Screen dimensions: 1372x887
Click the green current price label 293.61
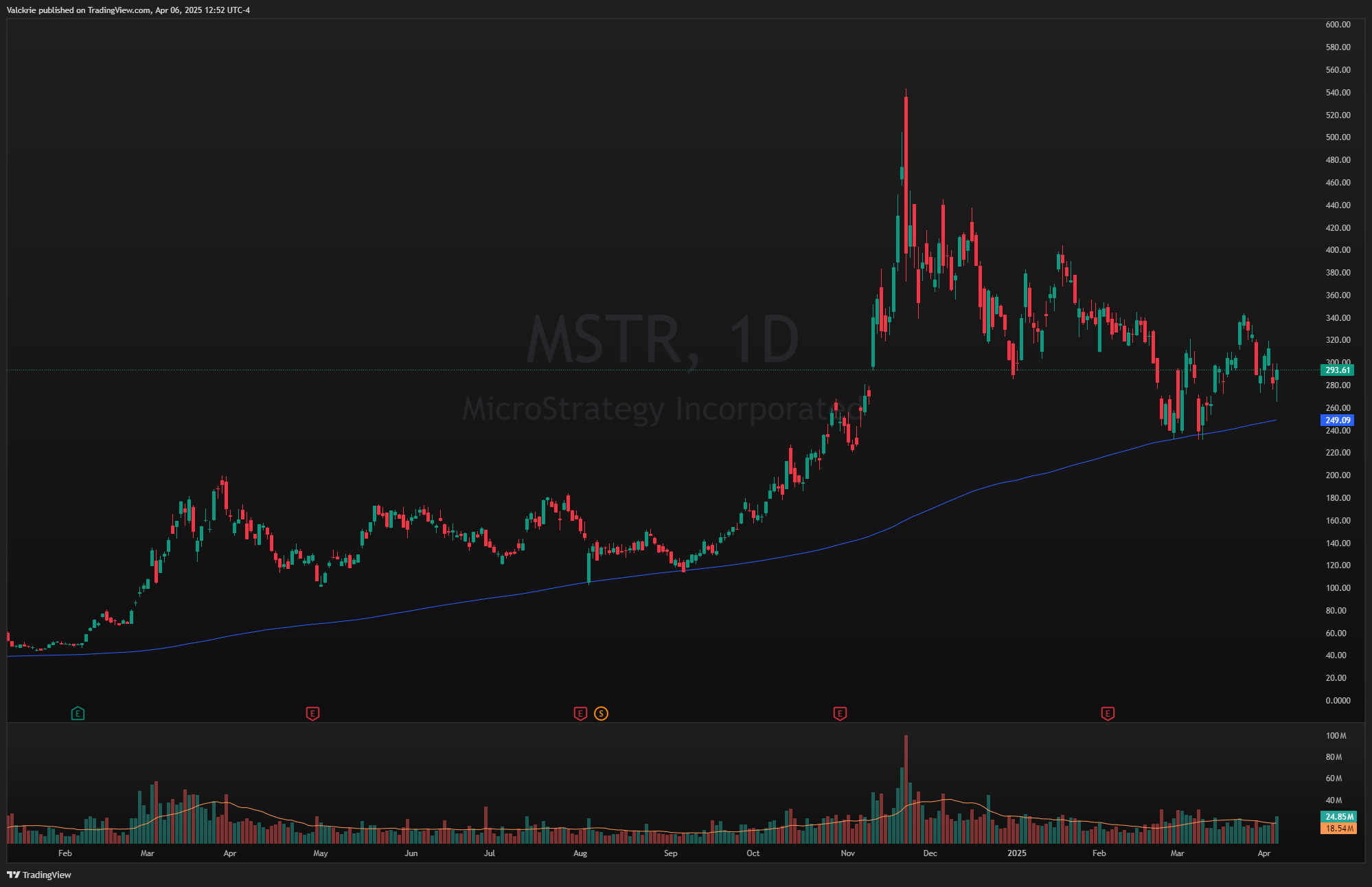click(1337, 370)
